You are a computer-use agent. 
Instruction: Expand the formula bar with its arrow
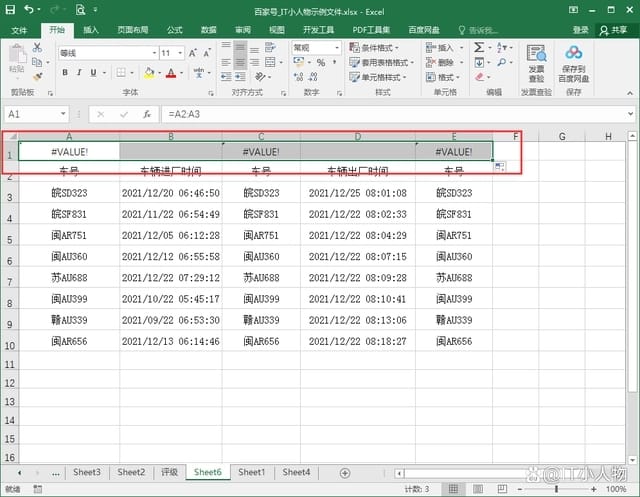click(x=630, y=114)
